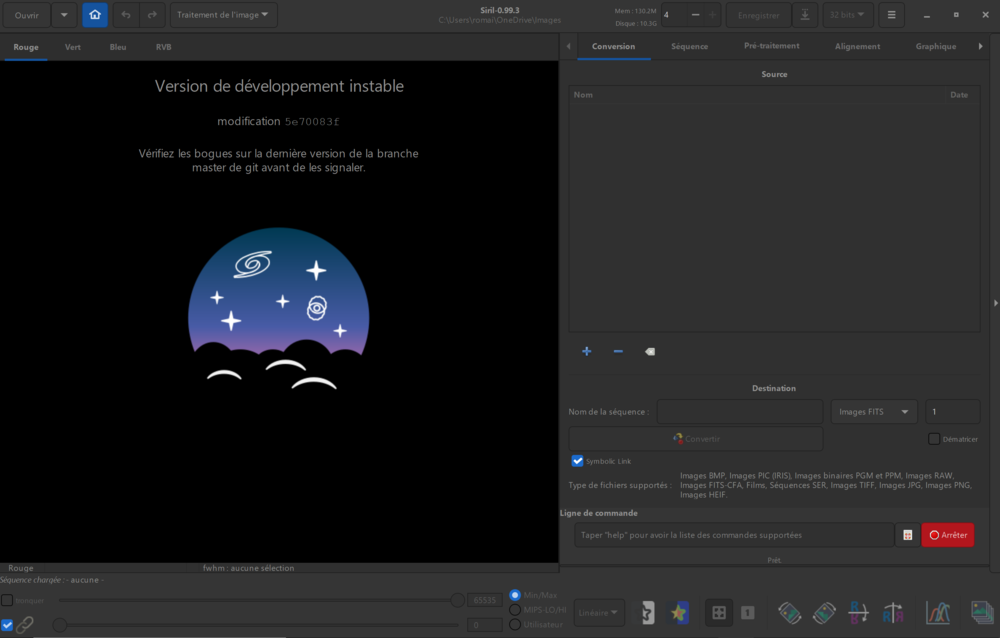
Task: Select the Utilisateur radio button
Action: tap(515, 625)
